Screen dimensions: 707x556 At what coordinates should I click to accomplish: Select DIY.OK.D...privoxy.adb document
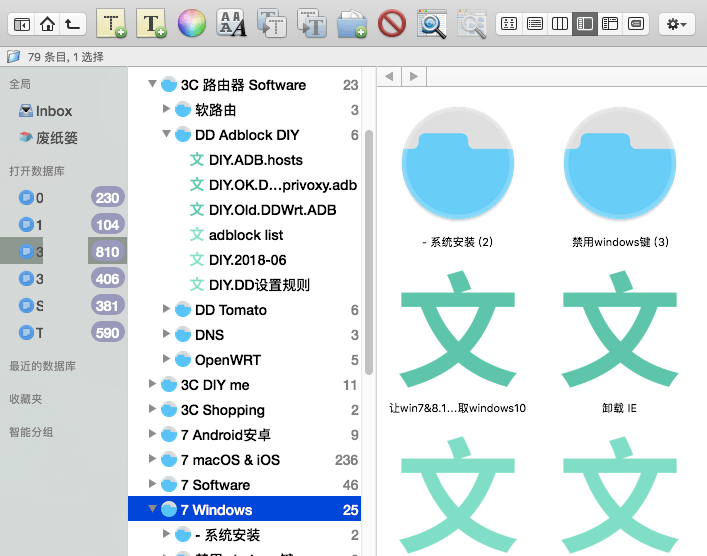pyautogui.click(x=274, y=185)
